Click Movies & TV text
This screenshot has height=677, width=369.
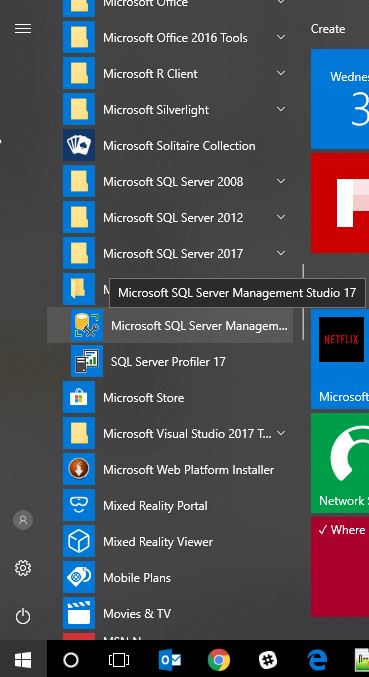coord(137,614)
